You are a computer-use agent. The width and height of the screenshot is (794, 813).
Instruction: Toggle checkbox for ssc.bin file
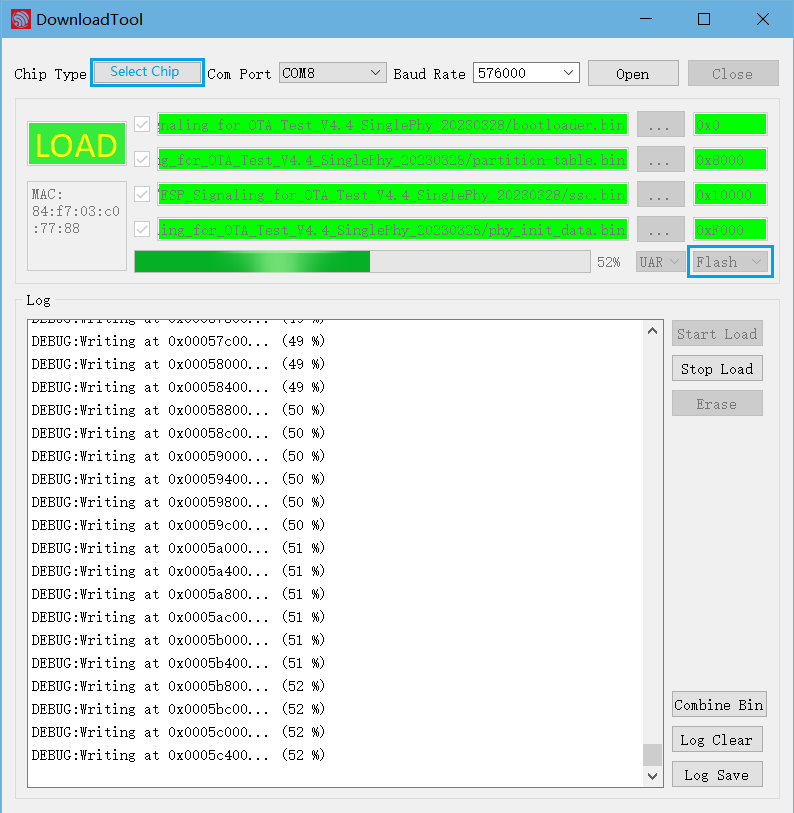(142, 194)
